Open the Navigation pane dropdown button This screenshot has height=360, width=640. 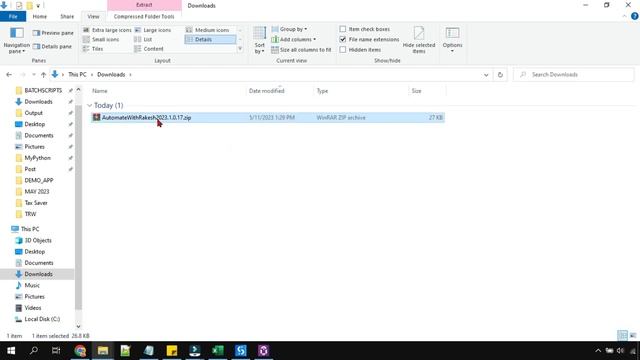tap(17, 41)
